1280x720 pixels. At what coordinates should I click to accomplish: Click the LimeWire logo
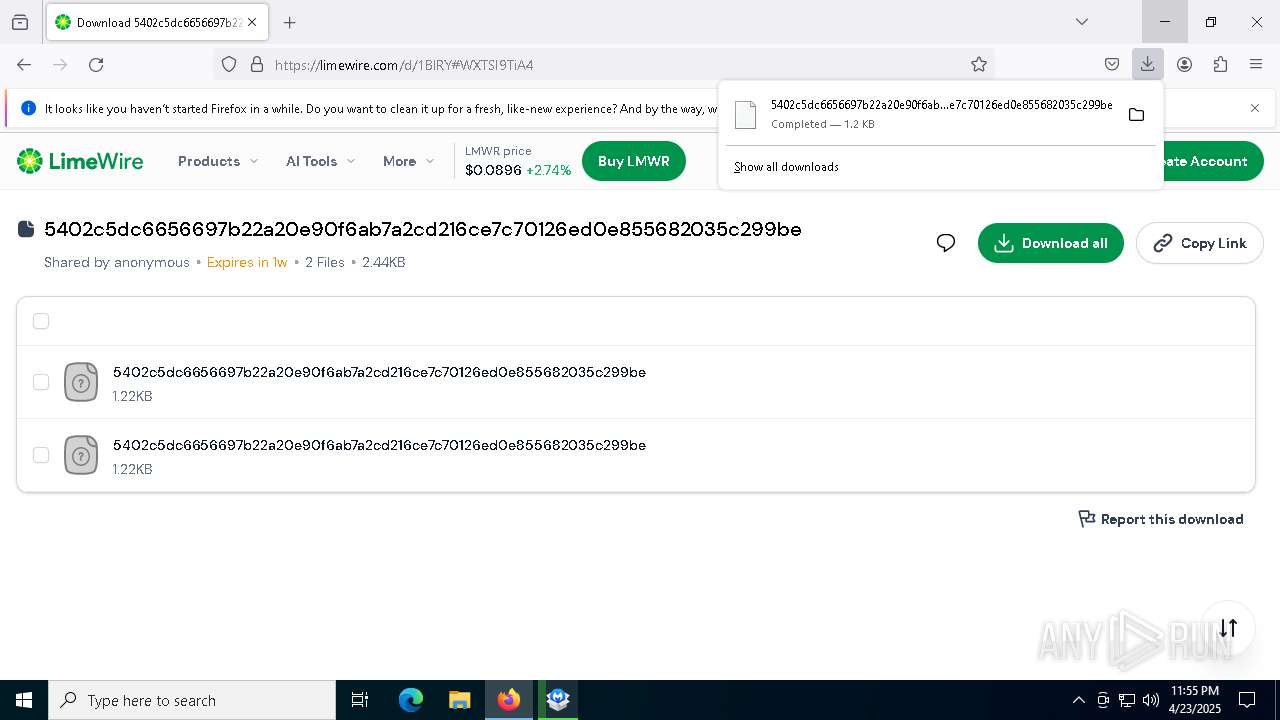click(x=80, y=161)
